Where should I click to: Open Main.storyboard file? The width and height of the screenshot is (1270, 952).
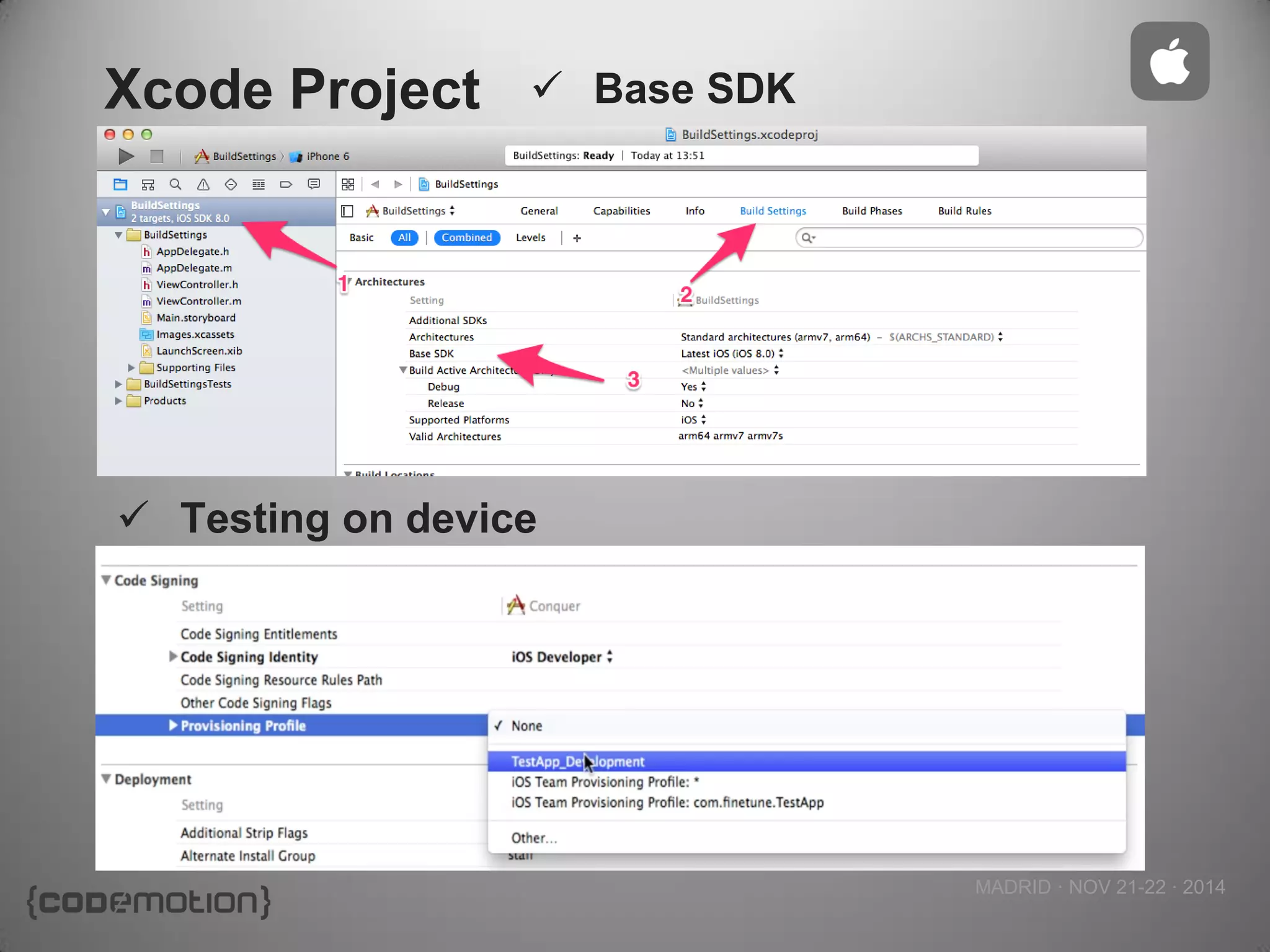click(189, 318)
